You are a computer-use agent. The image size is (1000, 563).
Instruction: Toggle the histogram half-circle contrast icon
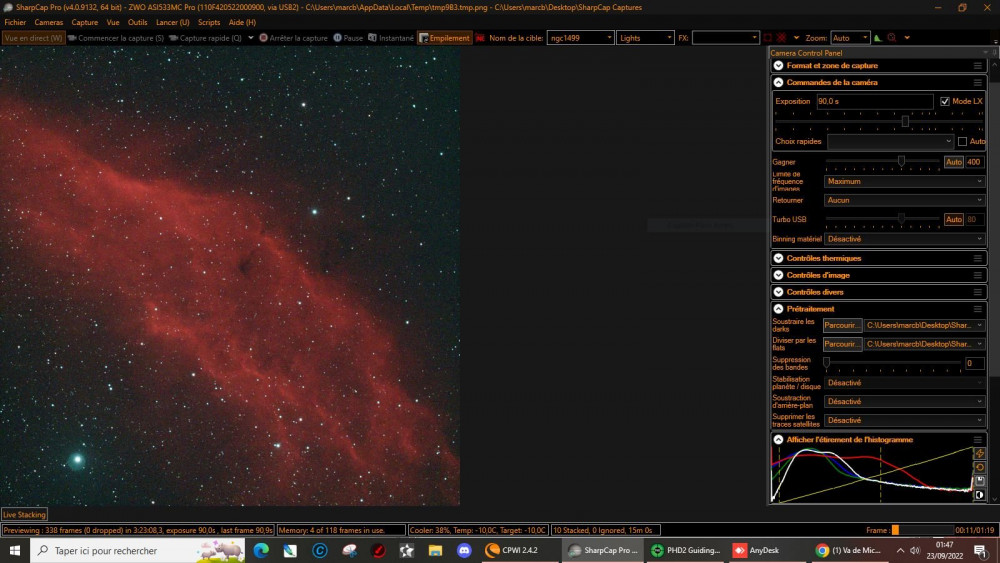click(x=980, y=494)
